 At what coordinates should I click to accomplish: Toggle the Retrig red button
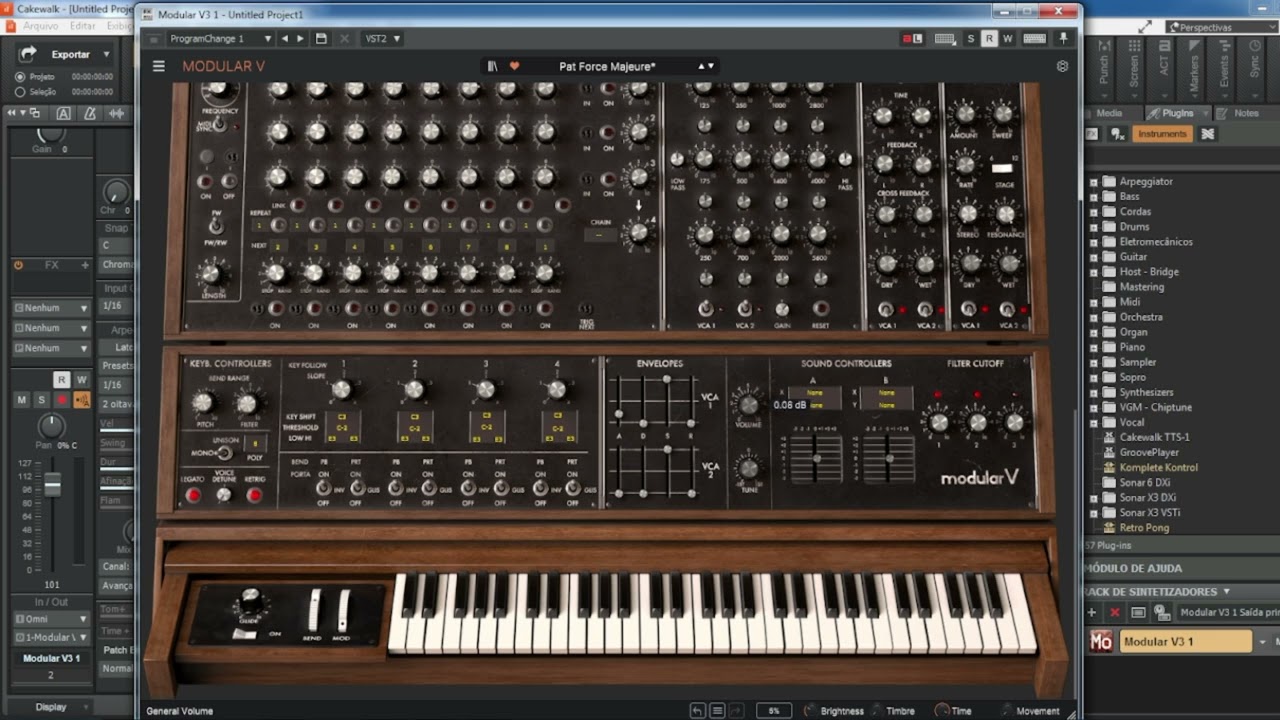(x=255, y=495)
